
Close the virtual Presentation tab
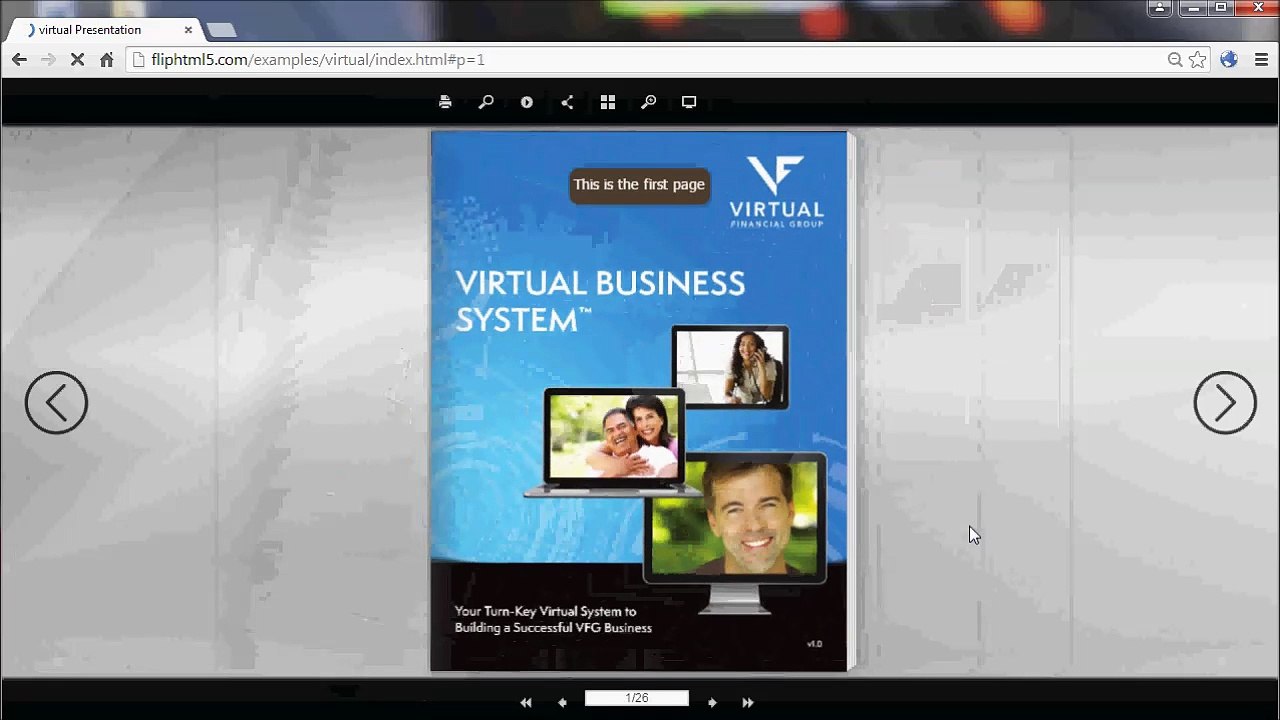coord(188,30)
